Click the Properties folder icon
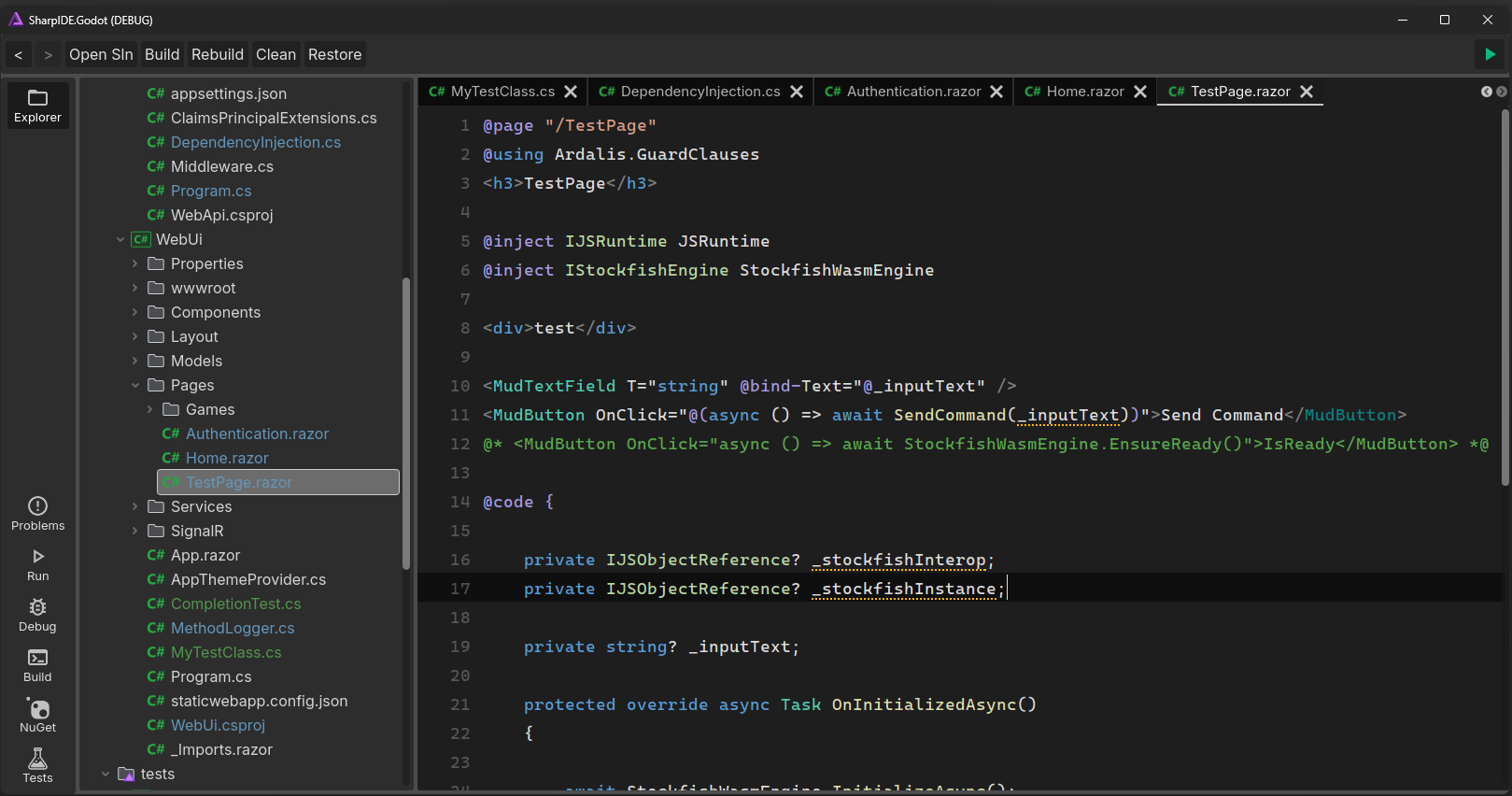 pyautogui.click(x=156, y=263)
